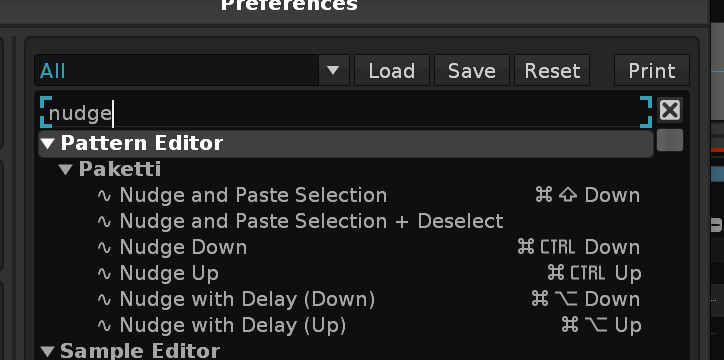Click the tilde icon beside Nudge Down
The height and width of the screenshot is (360, 724).
coord(104,248)
